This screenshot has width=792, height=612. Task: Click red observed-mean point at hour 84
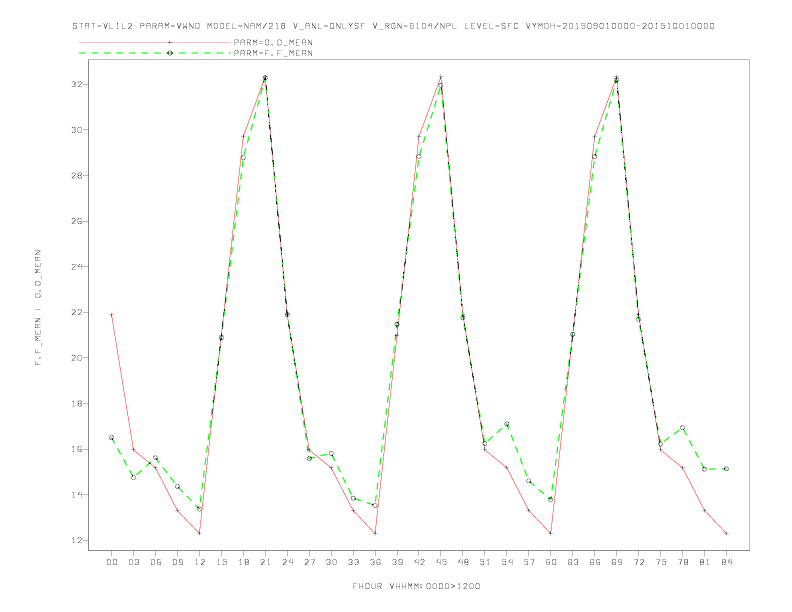click(726, 533)
